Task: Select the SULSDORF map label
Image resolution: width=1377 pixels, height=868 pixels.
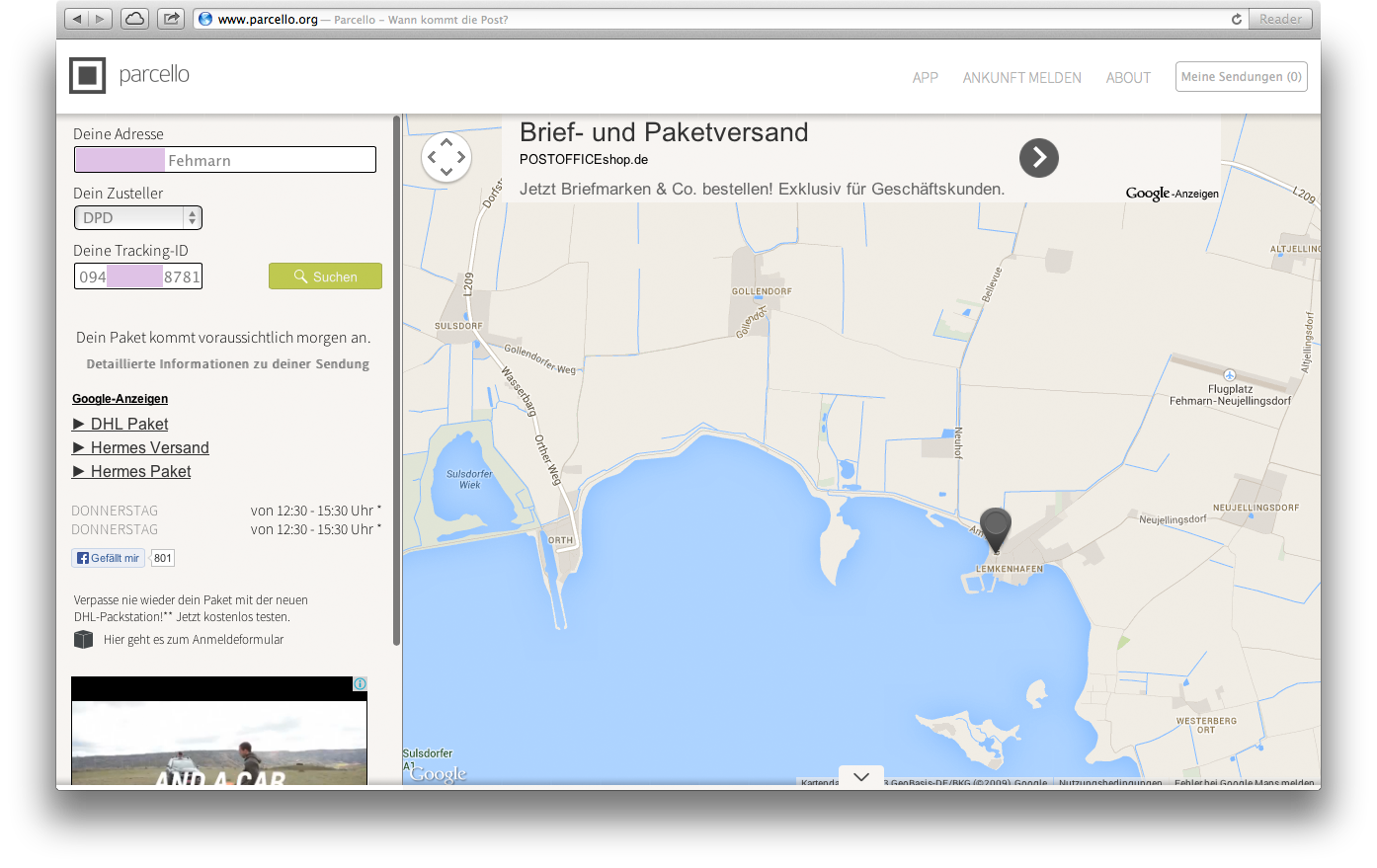Action: tap(458, 326)
